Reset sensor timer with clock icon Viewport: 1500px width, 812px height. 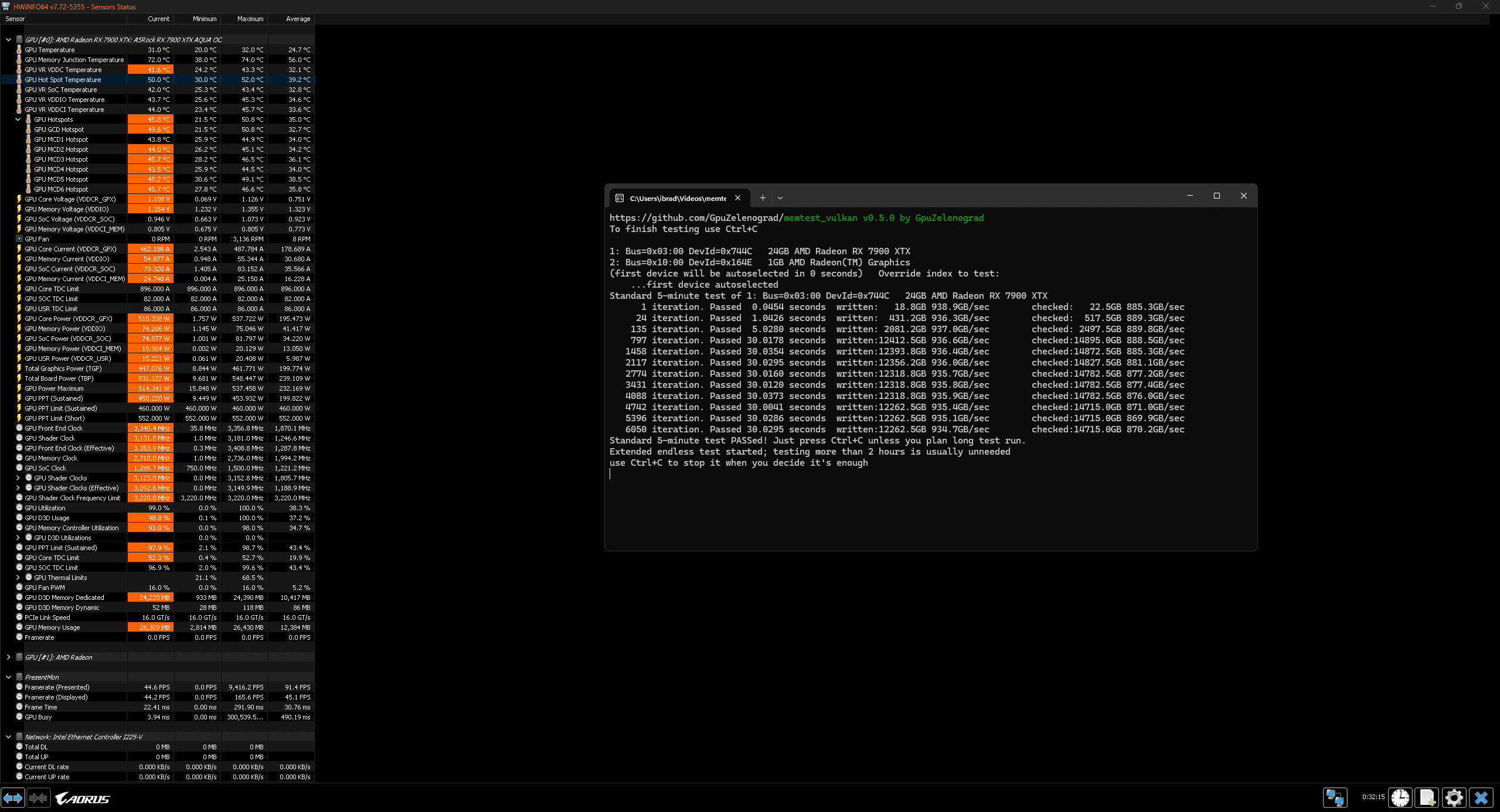1400,798
